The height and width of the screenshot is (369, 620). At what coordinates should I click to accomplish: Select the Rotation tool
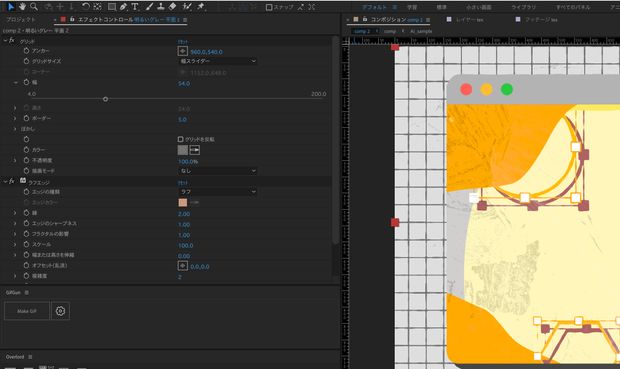(85, 6)
